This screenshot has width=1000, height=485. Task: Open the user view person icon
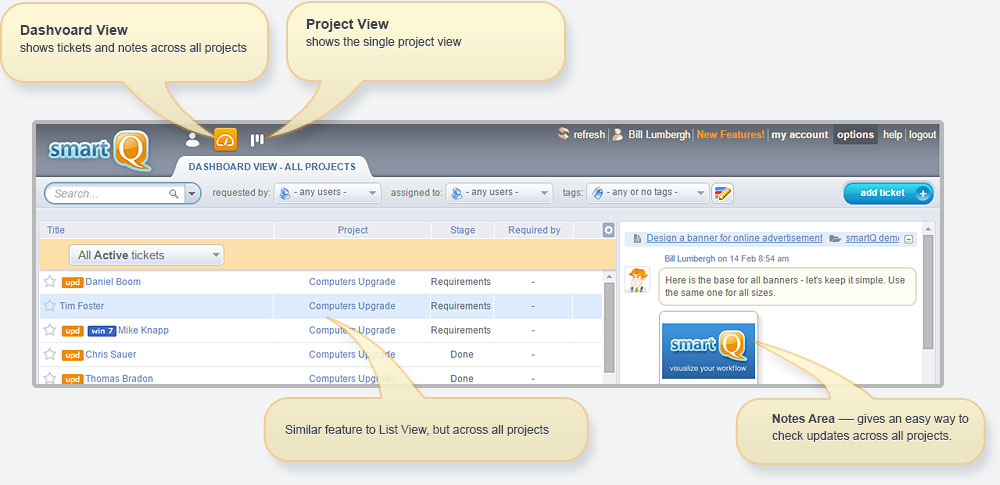tap(193, 140)
